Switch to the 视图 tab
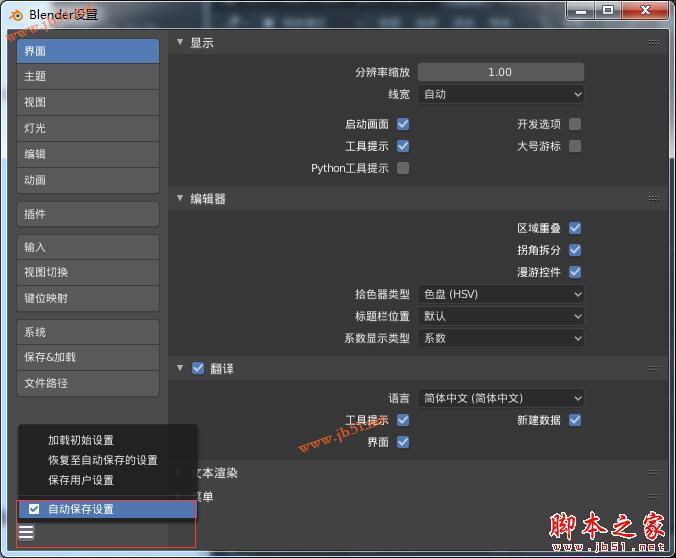 coord(88,102)
